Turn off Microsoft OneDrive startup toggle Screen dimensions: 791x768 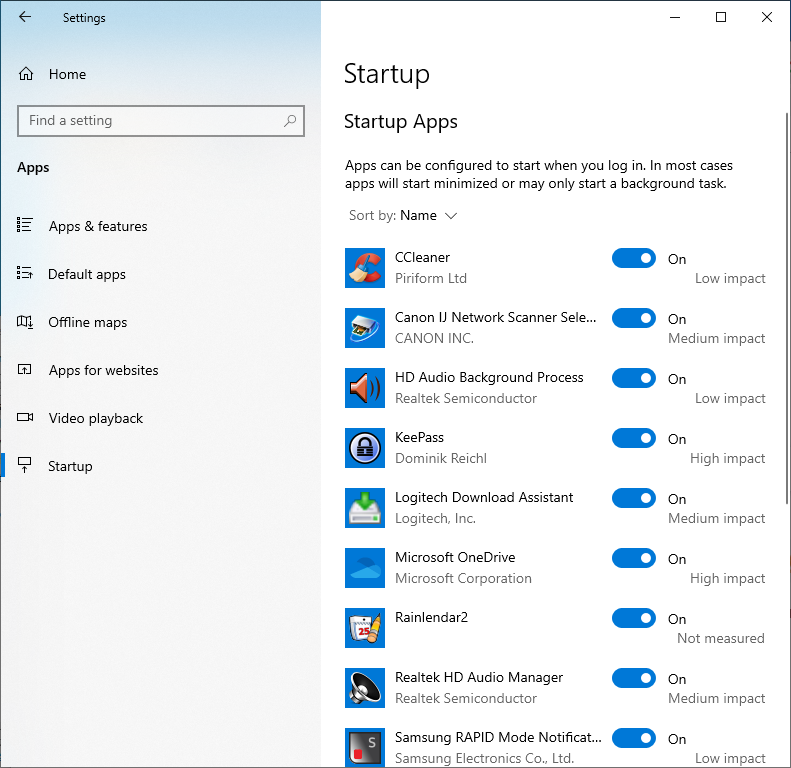(x=634, y=559)
